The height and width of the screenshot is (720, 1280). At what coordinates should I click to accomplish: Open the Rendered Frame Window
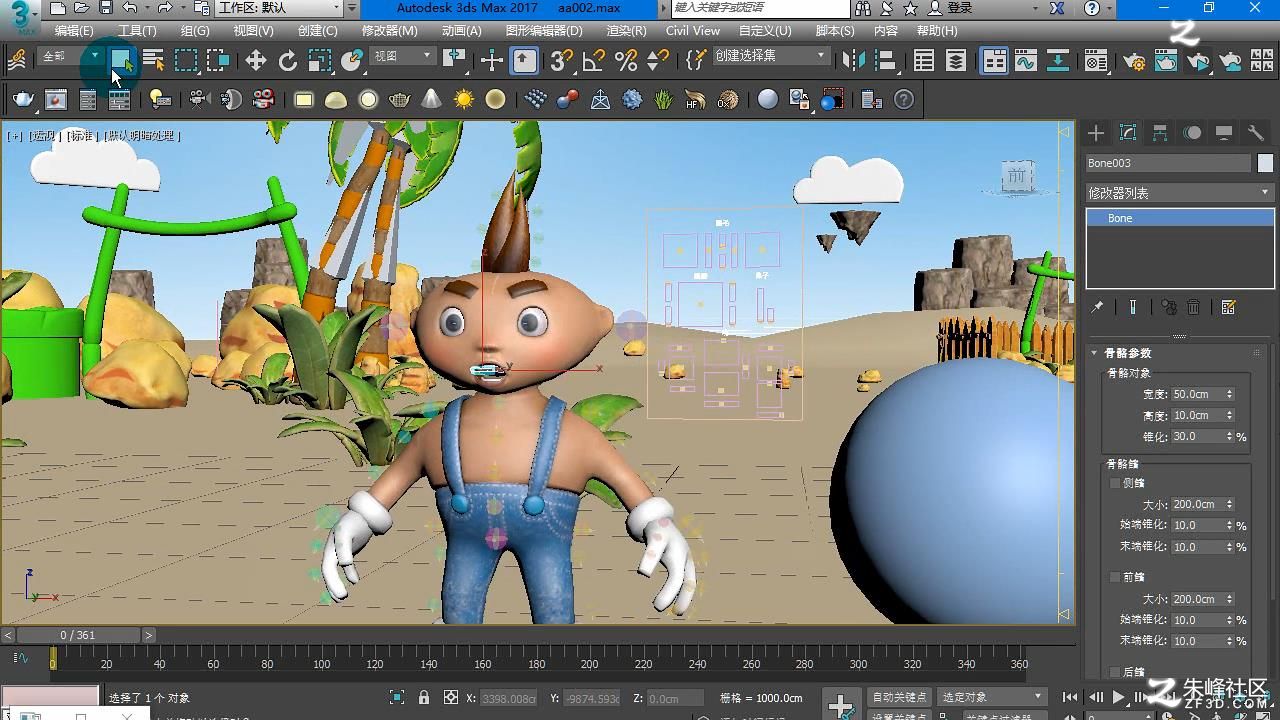(x=1166, y=61)
